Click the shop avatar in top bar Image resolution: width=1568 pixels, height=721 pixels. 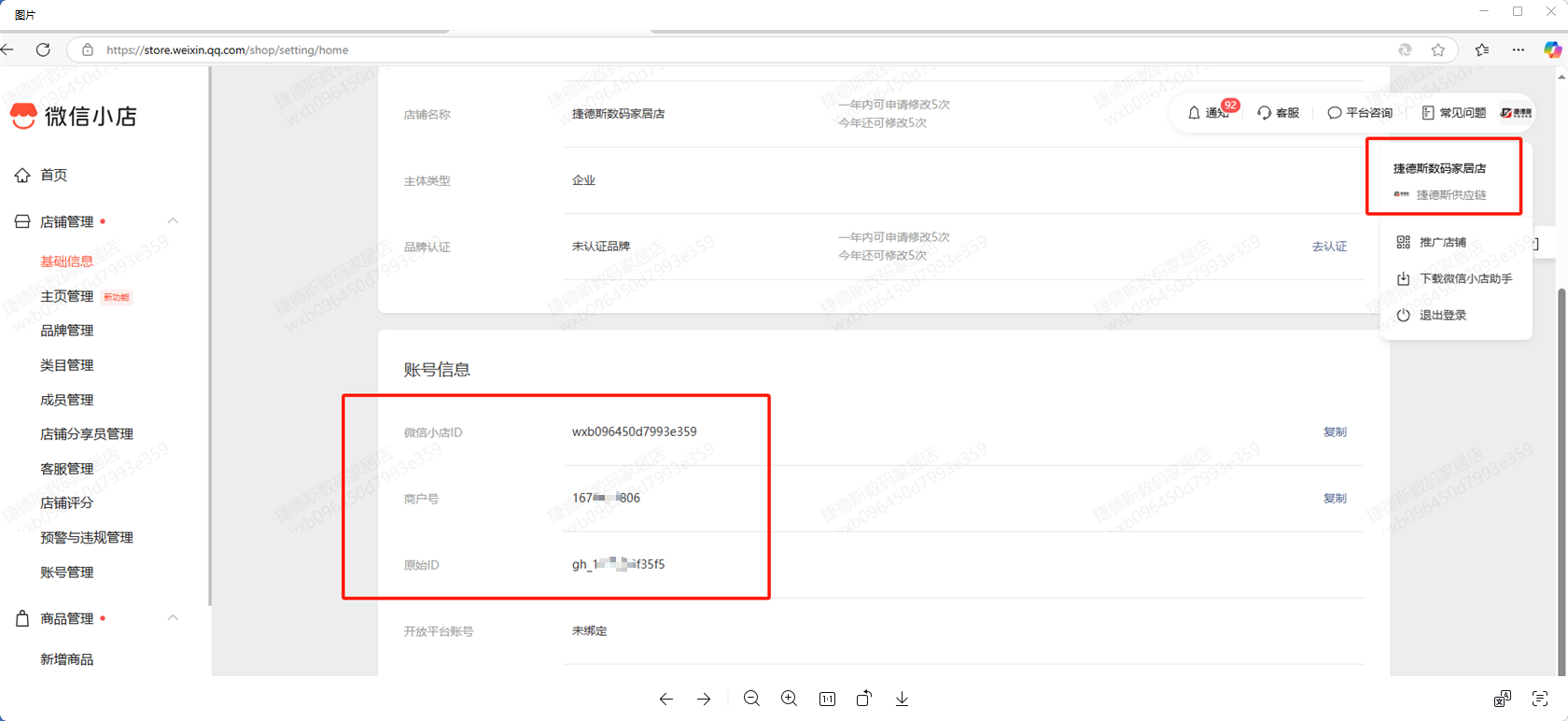click(1516, 113)
